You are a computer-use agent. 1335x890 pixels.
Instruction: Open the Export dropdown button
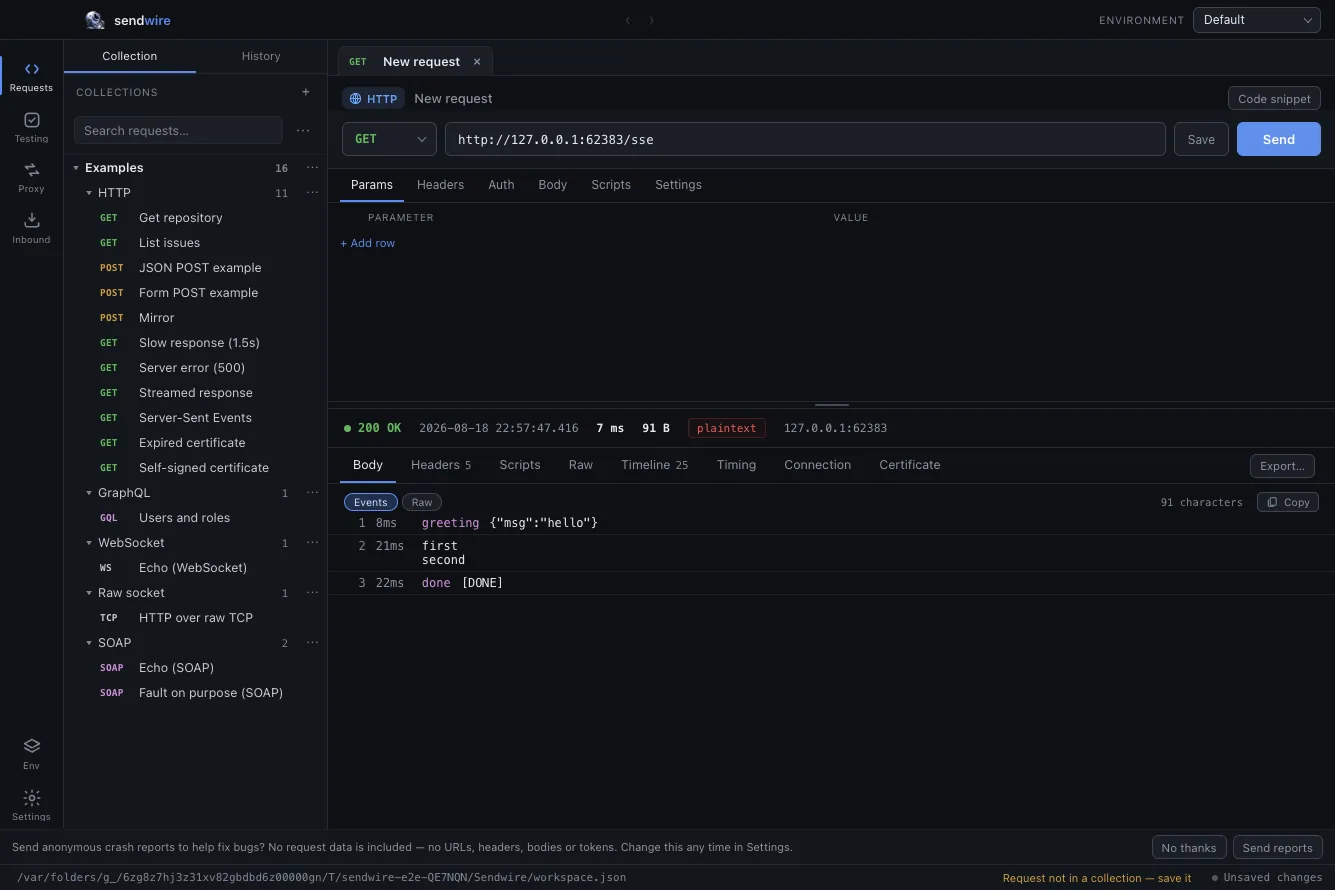(1282, 466)
